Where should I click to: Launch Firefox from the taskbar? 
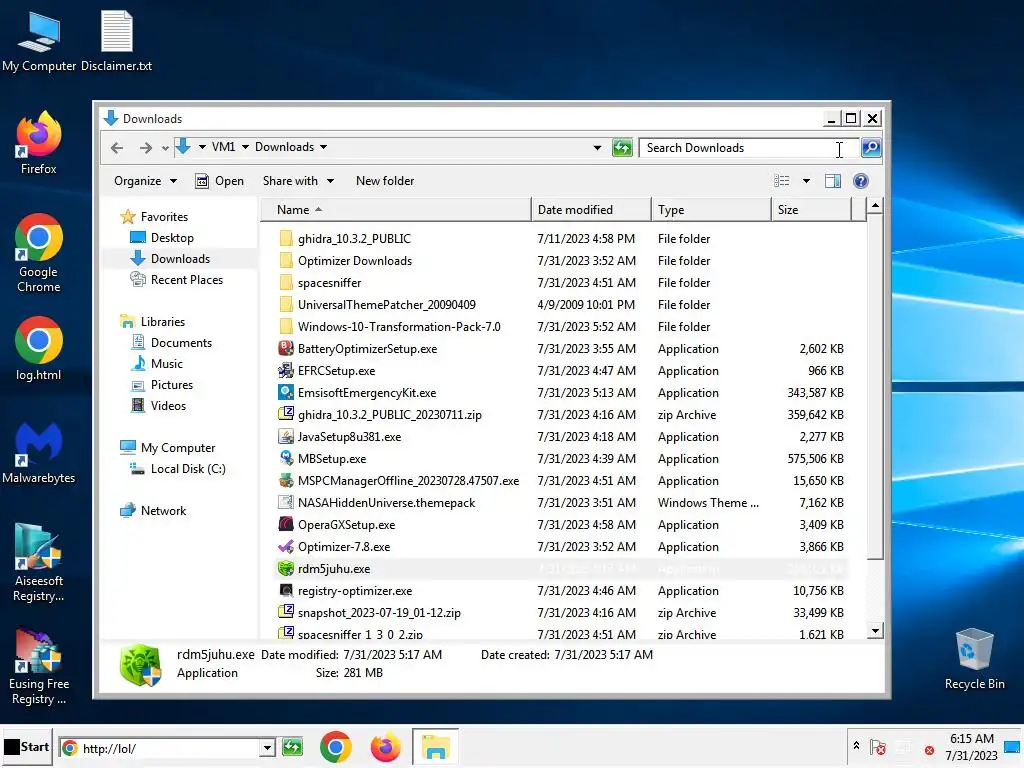coord(385,747)
